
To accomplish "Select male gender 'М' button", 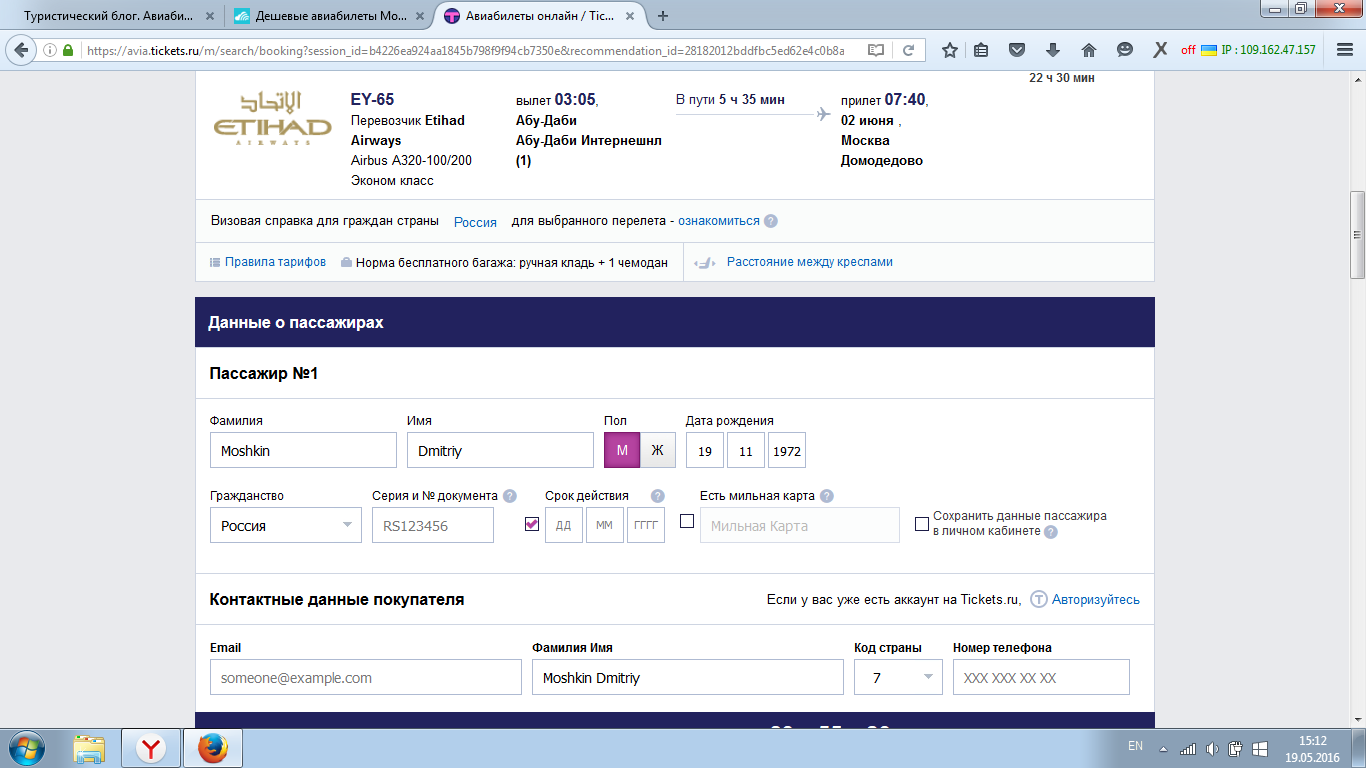I will point(622,450).
